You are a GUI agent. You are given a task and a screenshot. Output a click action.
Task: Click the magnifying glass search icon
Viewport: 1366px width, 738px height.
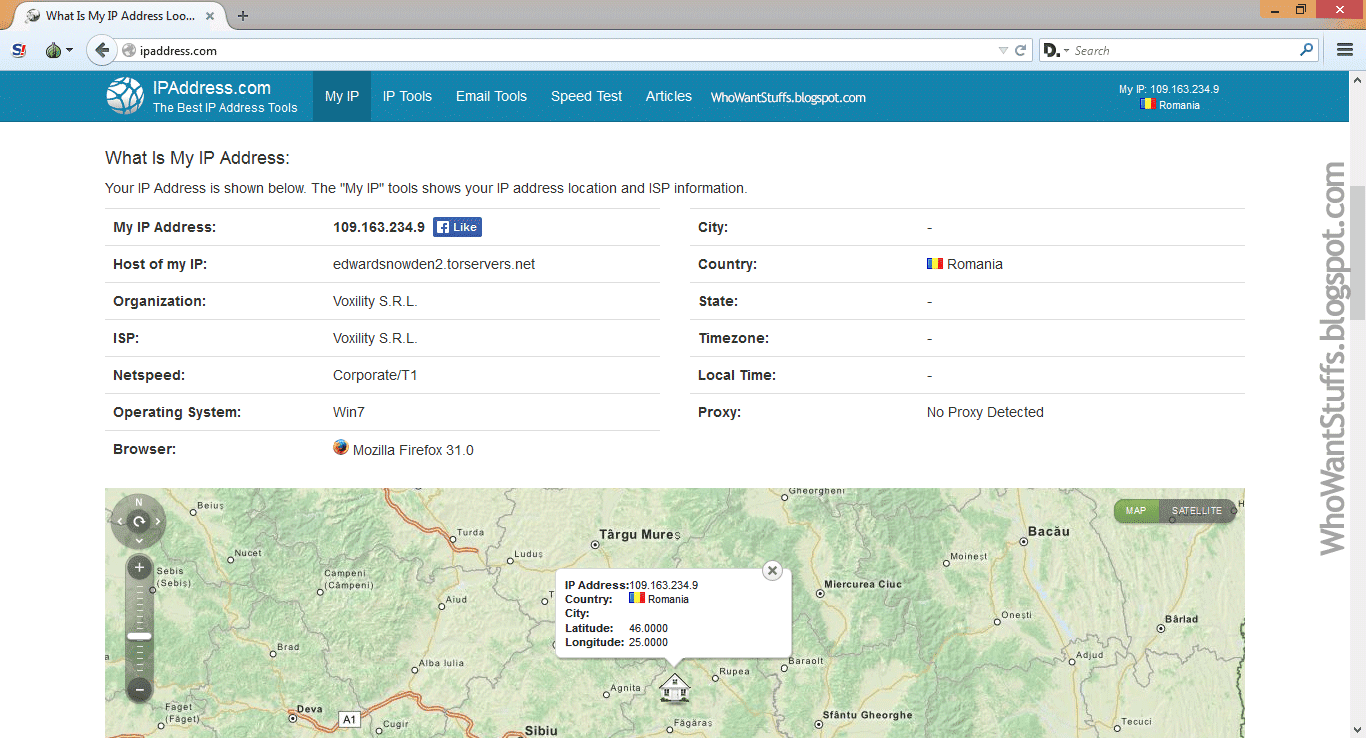pyautogui.click(x=1307, y=50)
